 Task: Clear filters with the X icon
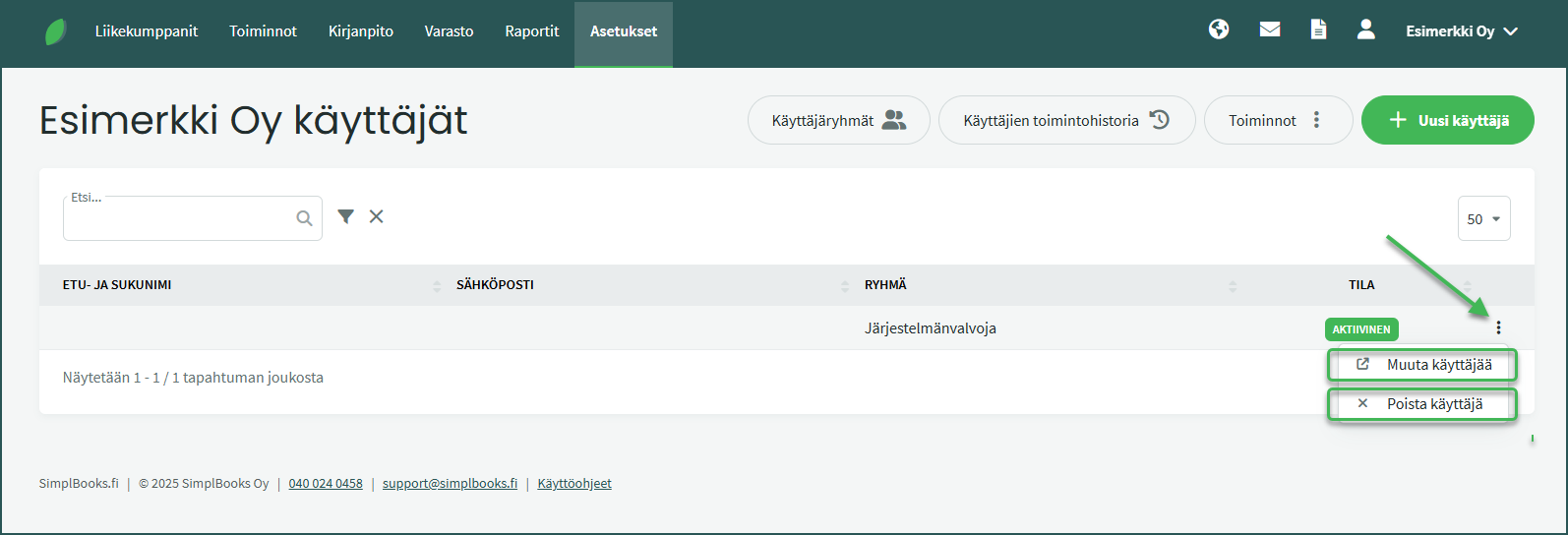(x=376, y=216)
